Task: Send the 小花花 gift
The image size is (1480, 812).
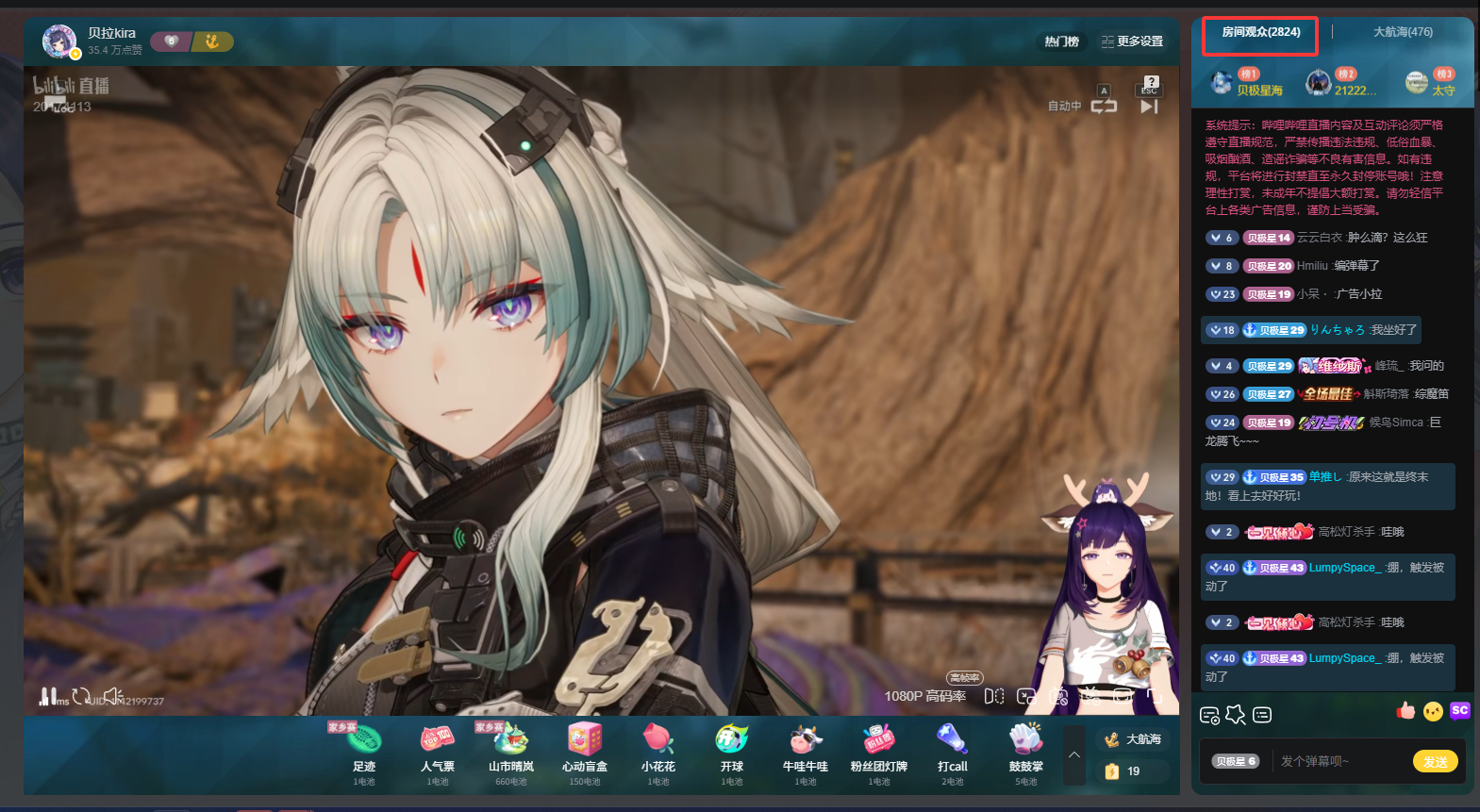Action: tap(658, 754)
